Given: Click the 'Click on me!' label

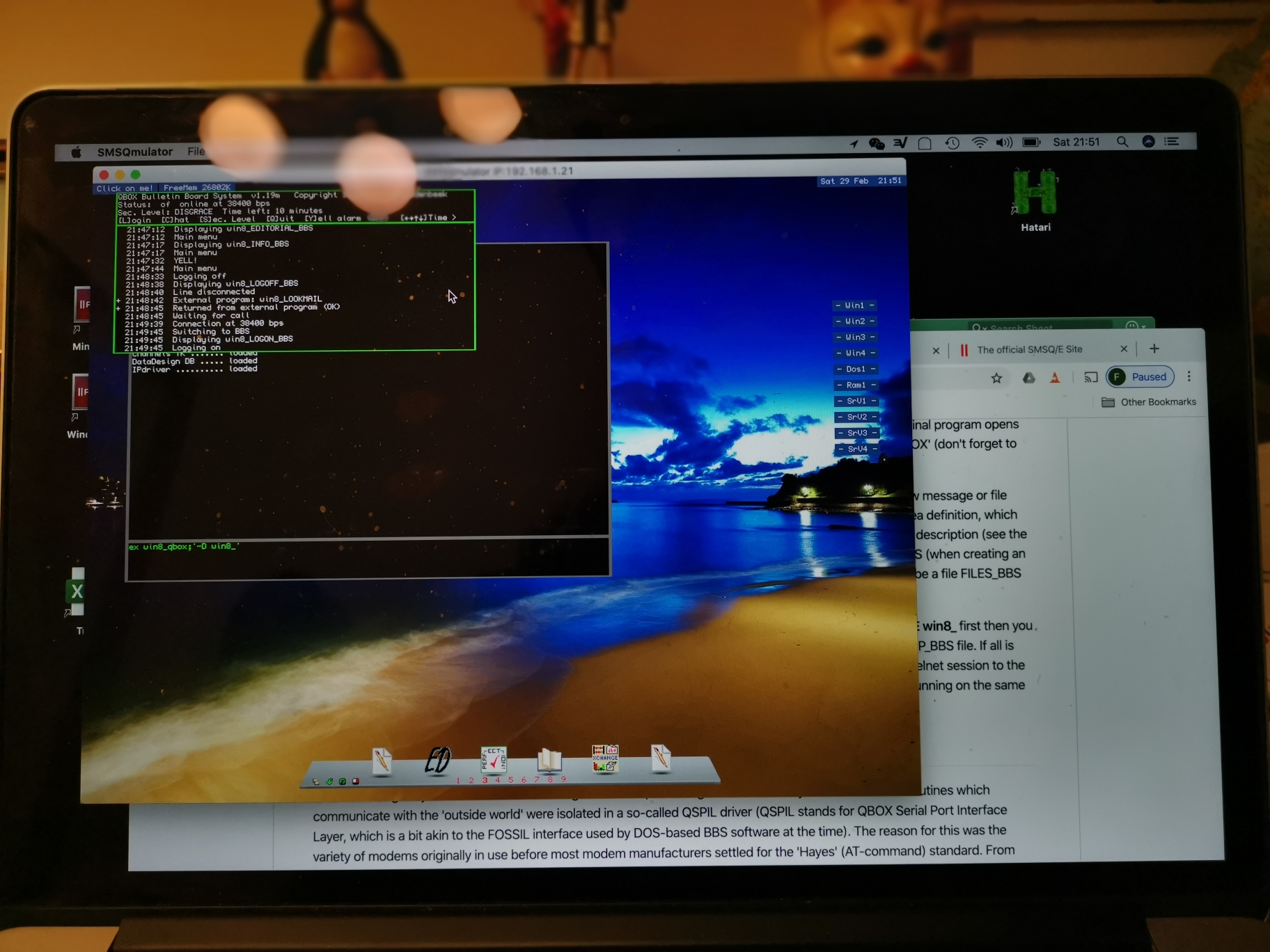Looking at the screenshot, I should [x=125, y=188].
